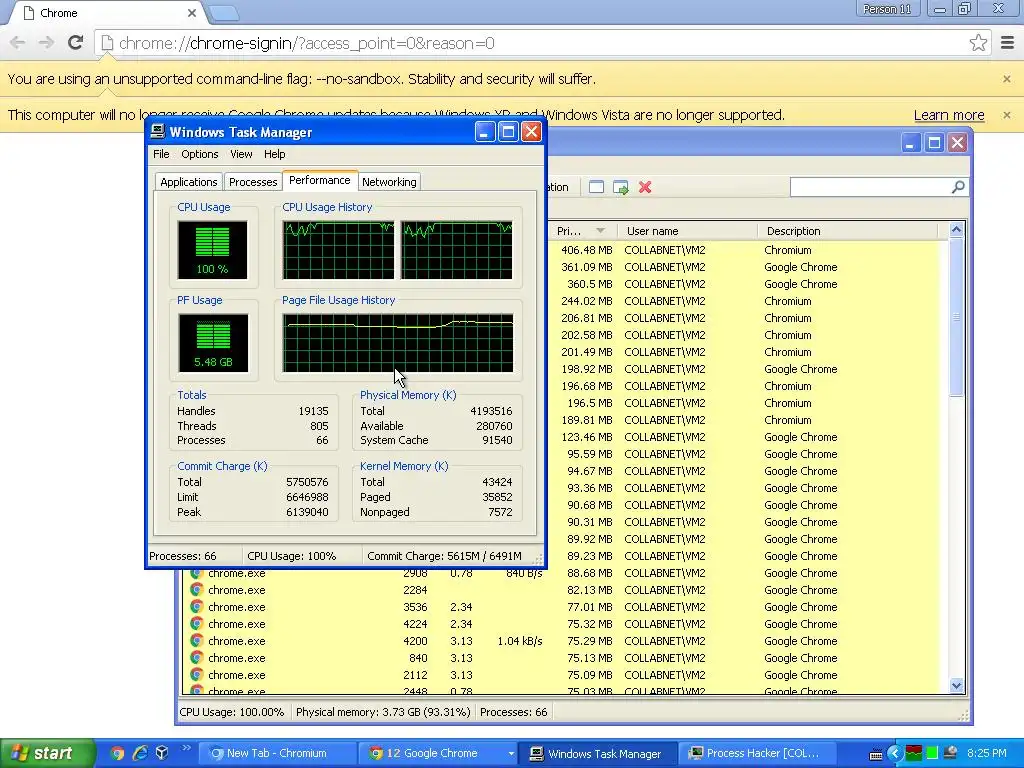
Task: Open Task Manager File menu
Action: (x=161, y=154)
